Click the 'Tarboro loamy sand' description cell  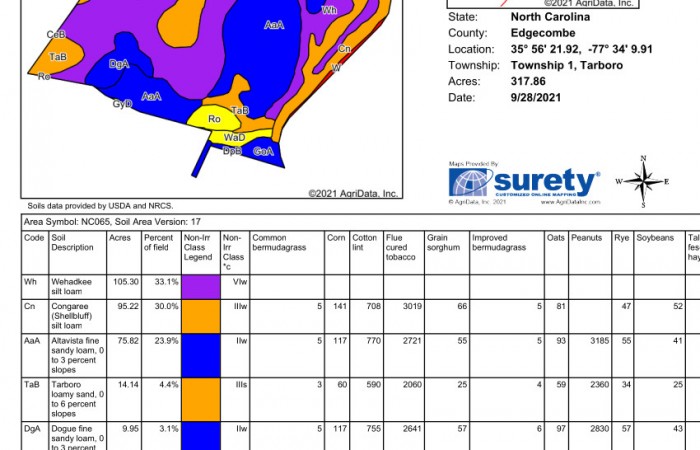tap(78, 399)
